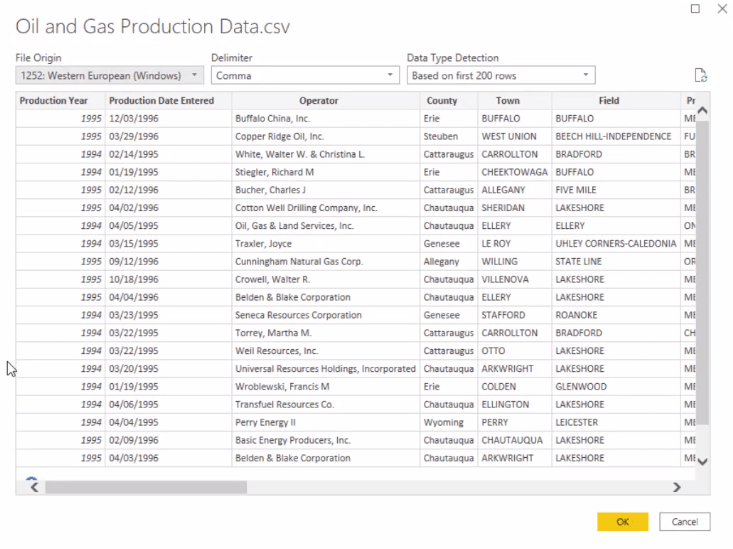Image resolution: width=733 pixels, height=549 pixels.
Task: Click Basic Energy Producers, Inc. cell
Action: coord(326,440)
